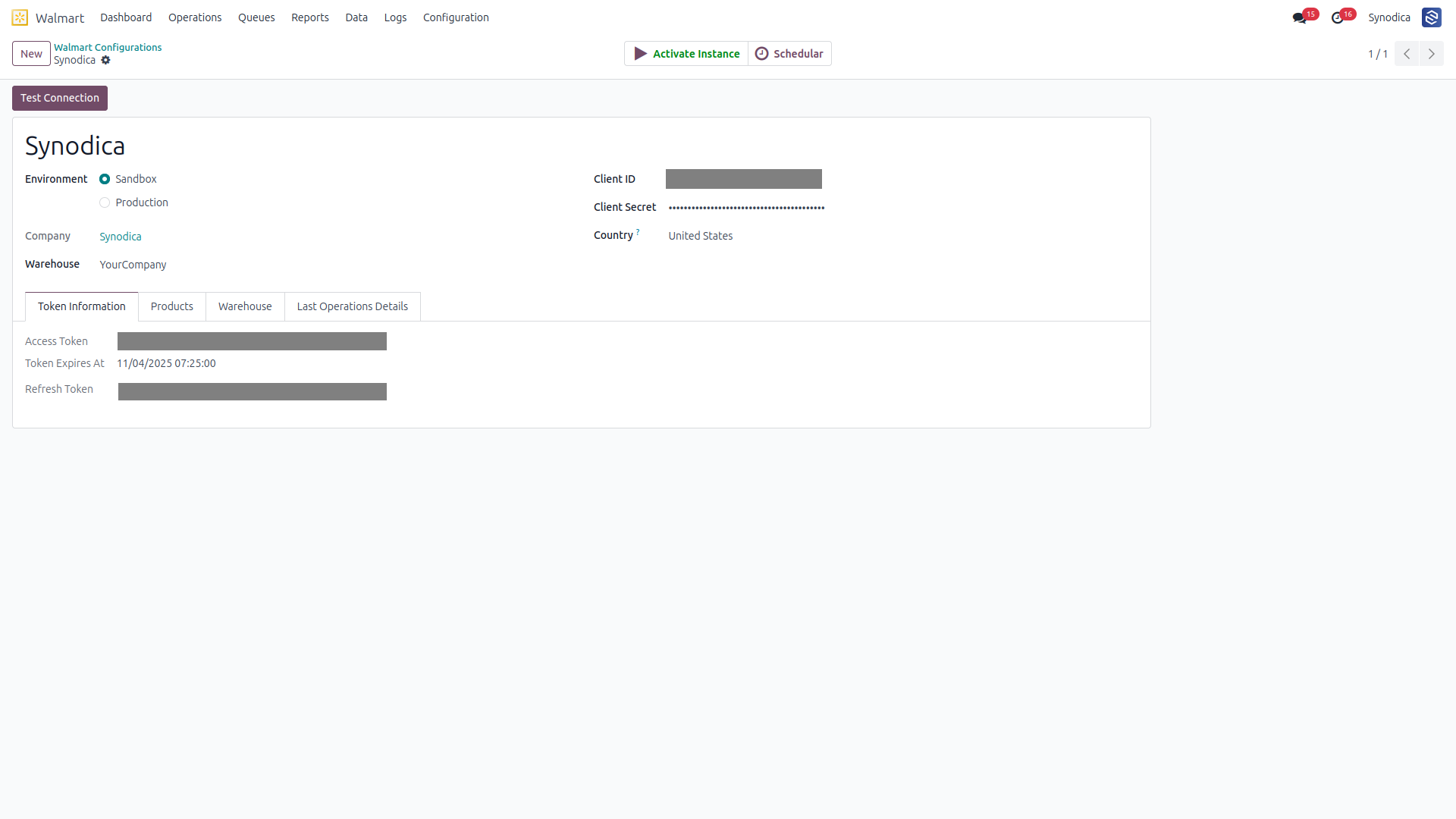The image size is (1456, 819).
Task: Click the Synodica user name in header
Action: (1389, 17)
